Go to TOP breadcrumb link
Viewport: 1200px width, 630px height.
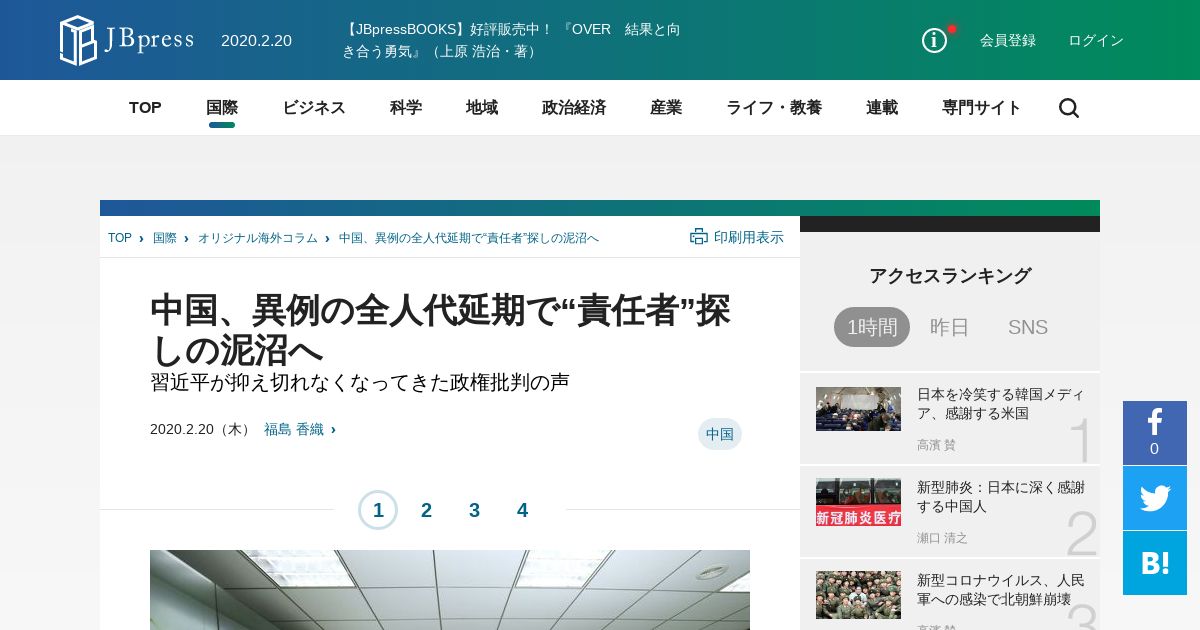[x=120, y=238]
